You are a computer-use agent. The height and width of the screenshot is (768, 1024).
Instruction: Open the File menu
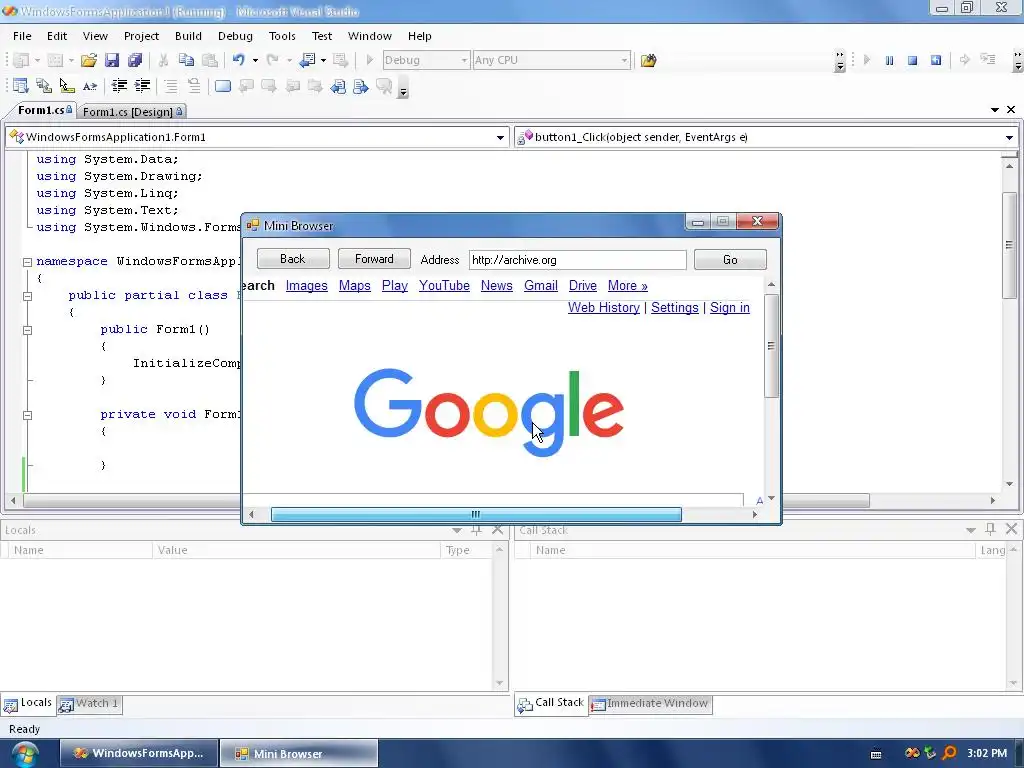(22, 36)
